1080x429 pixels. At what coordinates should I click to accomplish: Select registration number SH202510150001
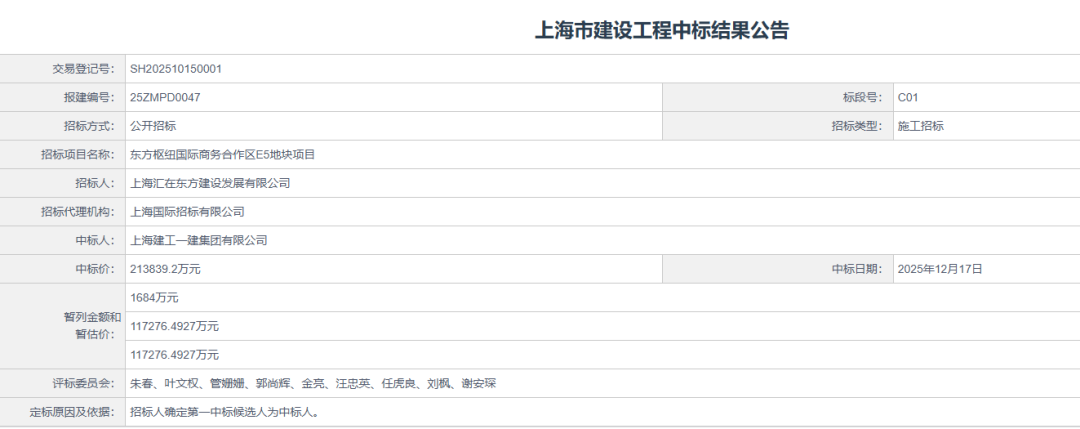click(176, 69)
